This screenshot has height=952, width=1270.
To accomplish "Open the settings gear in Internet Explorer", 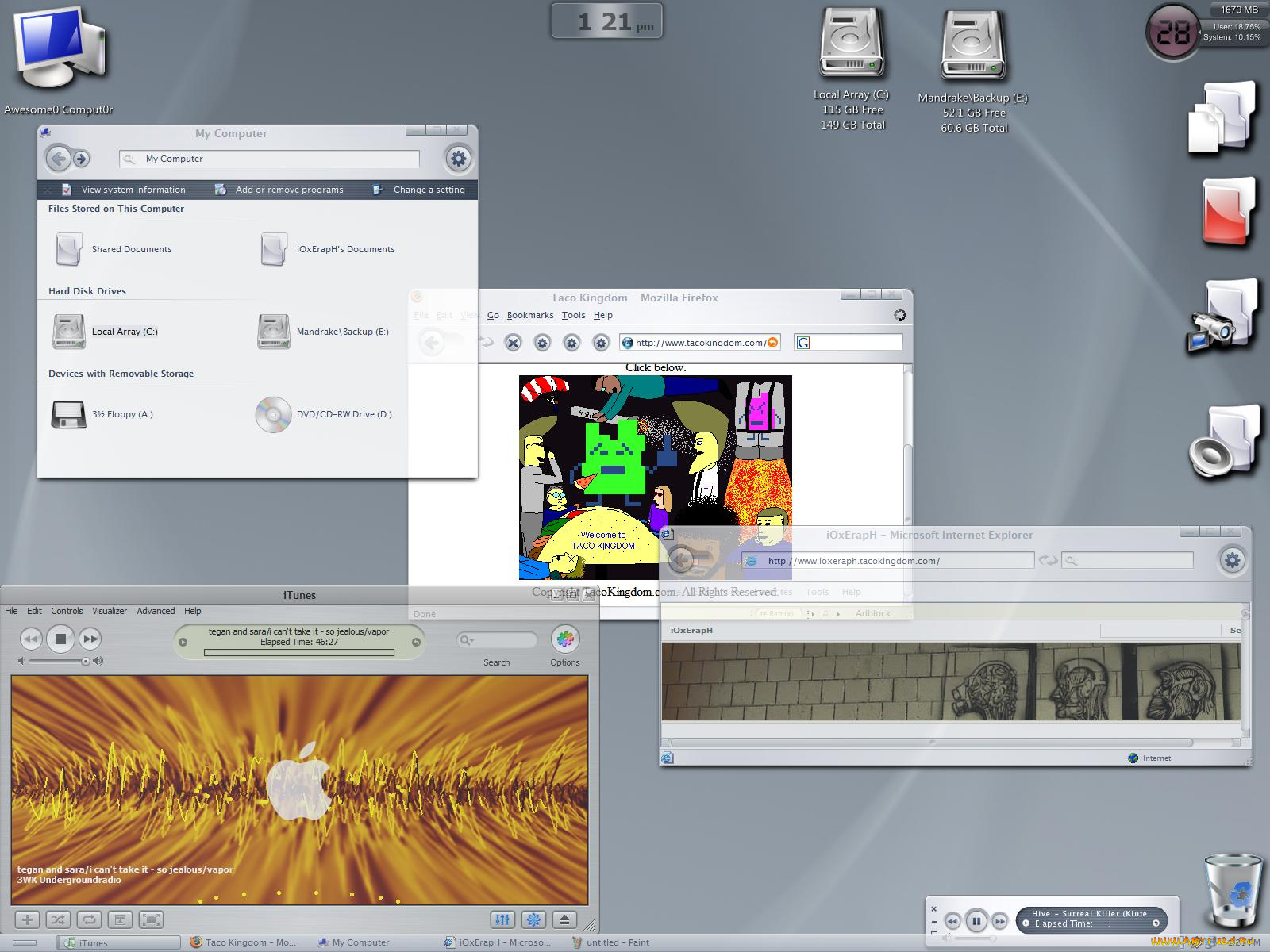I will (1233, 560).
